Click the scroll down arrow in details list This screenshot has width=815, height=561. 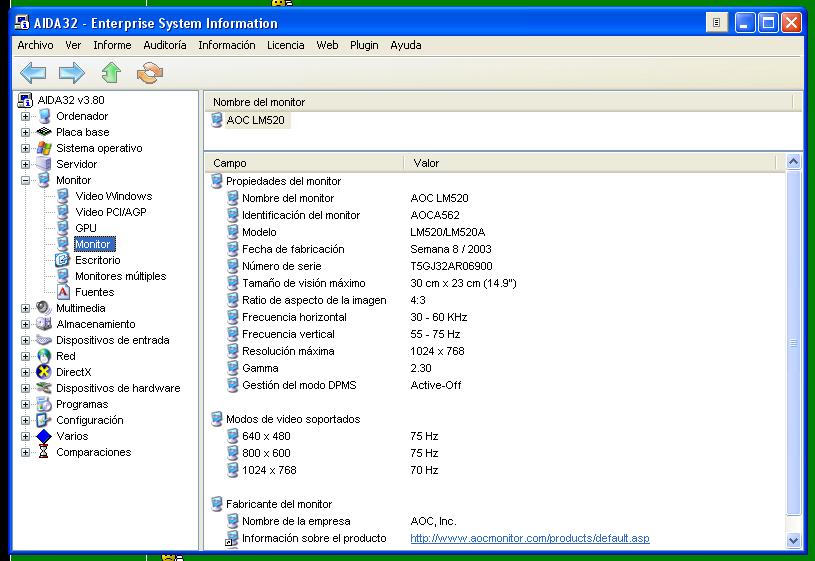tap(794, 540)
